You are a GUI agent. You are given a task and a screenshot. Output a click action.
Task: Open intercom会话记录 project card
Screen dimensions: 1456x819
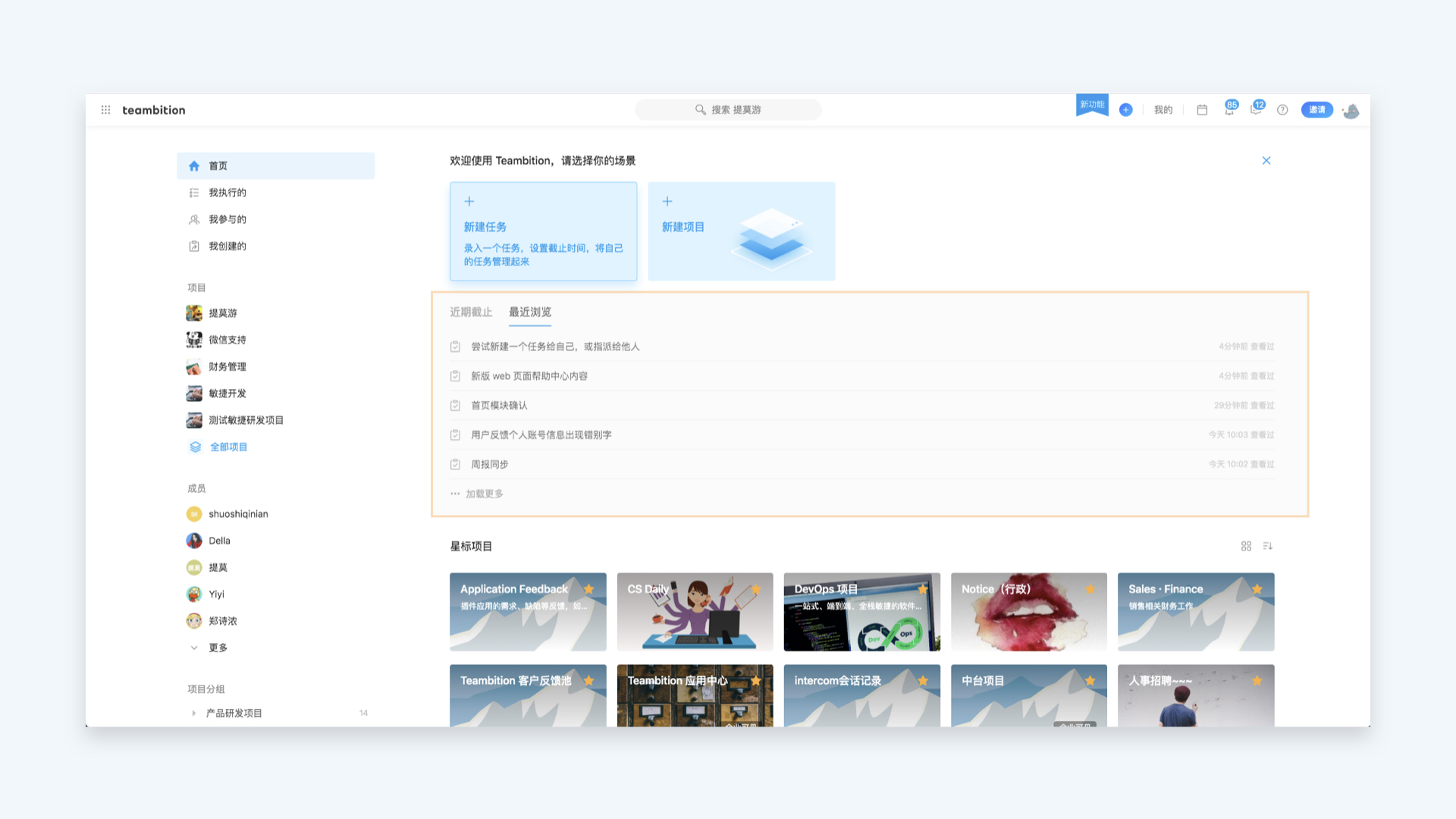(861, 696)
